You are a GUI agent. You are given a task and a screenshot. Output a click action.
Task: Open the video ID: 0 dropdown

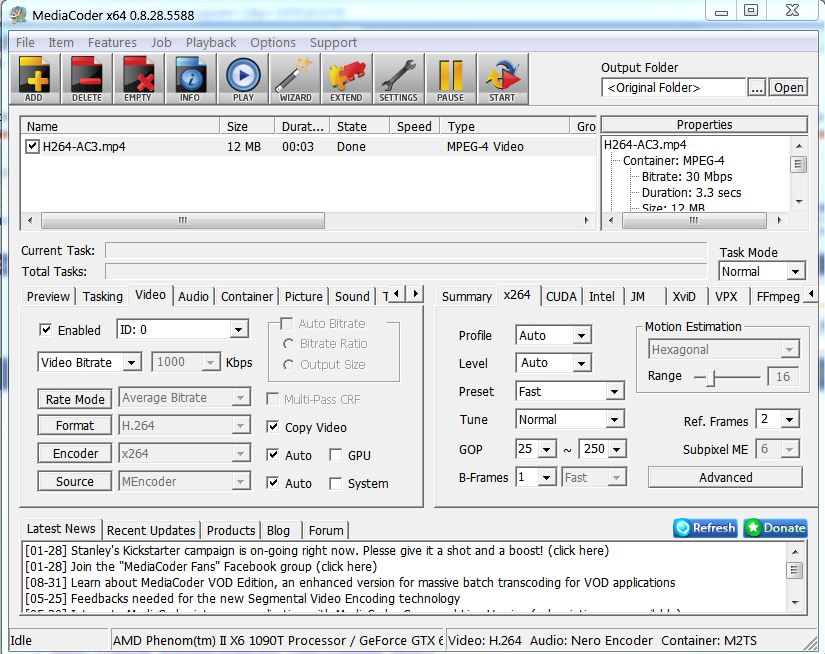(x=183, y=329)
